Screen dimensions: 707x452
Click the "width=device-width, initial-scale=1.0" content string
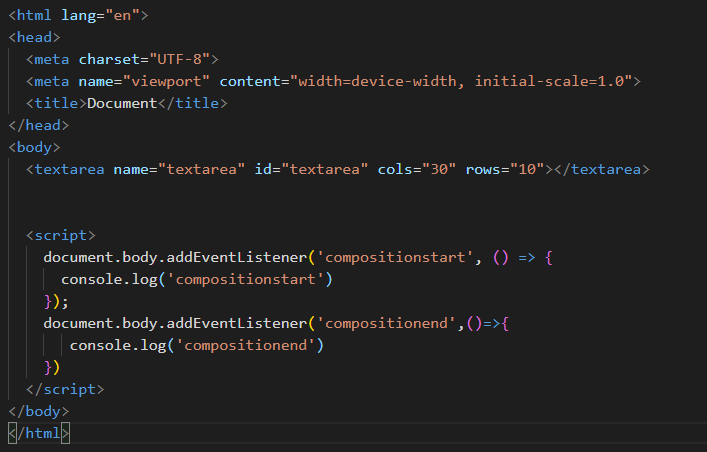[x=461, y=81]
